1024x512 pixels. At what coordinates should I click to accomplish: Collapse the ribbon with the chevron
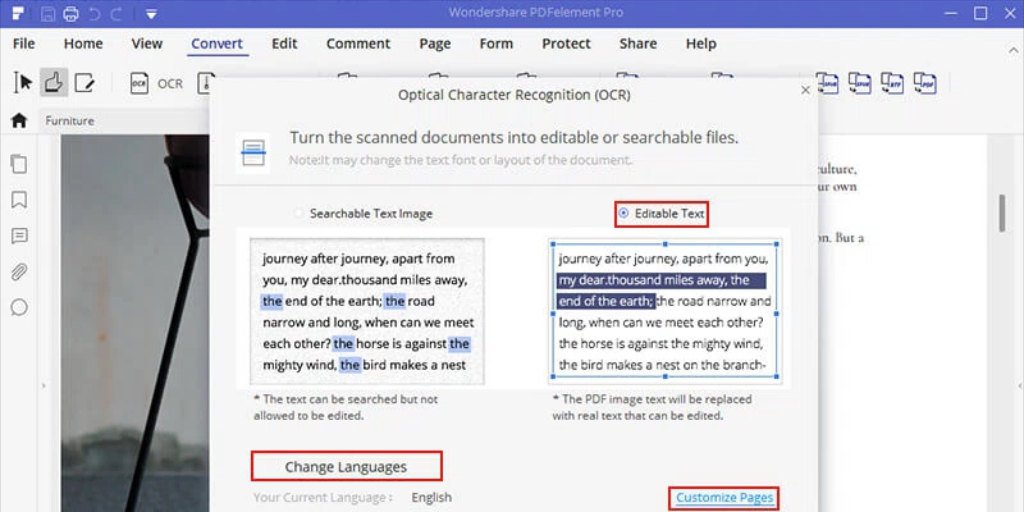tap(1013, 51)
